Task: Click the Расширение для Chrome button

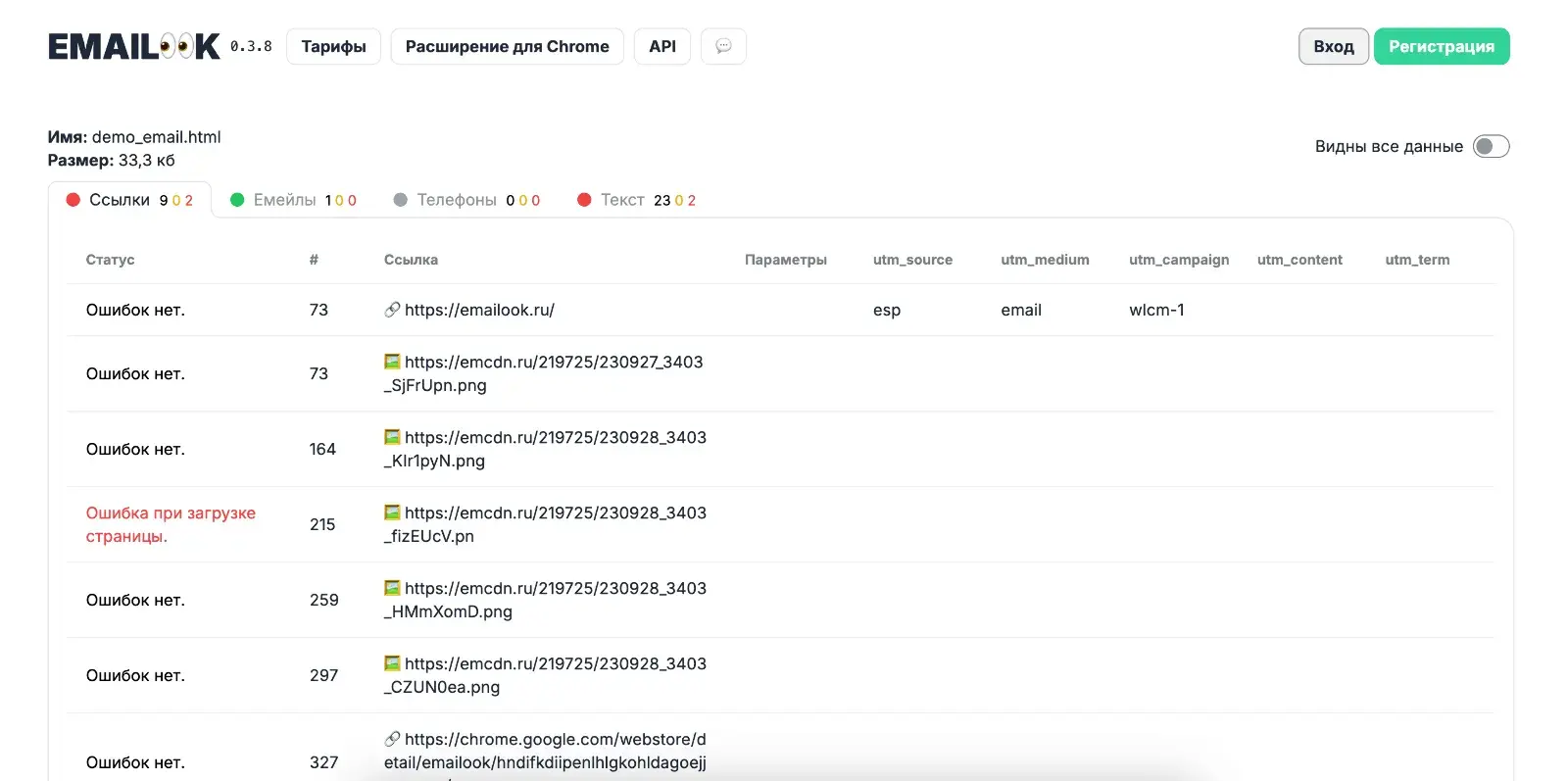Action: 507,46
